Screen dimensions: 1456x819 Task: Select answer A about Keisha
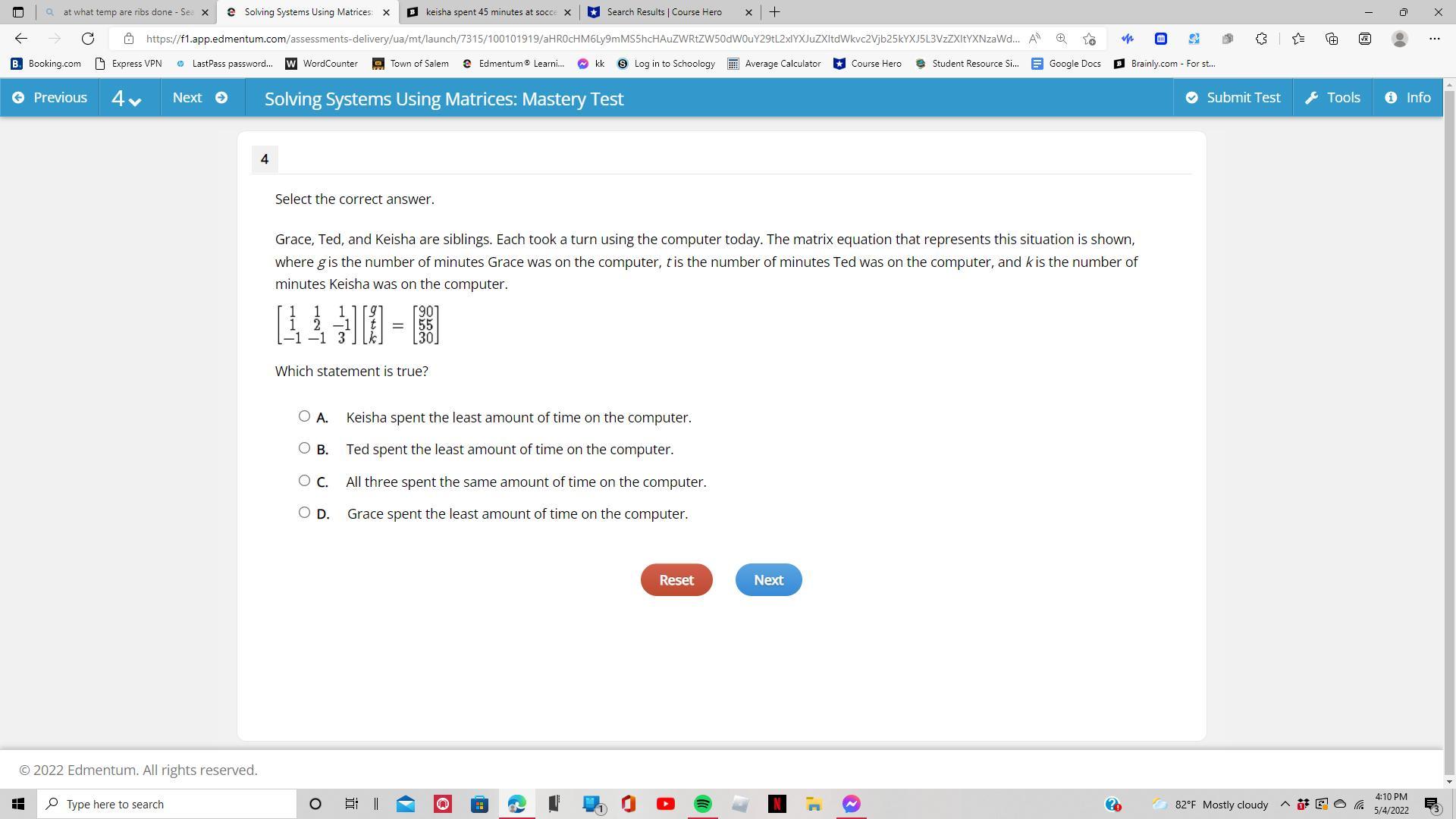304,416
